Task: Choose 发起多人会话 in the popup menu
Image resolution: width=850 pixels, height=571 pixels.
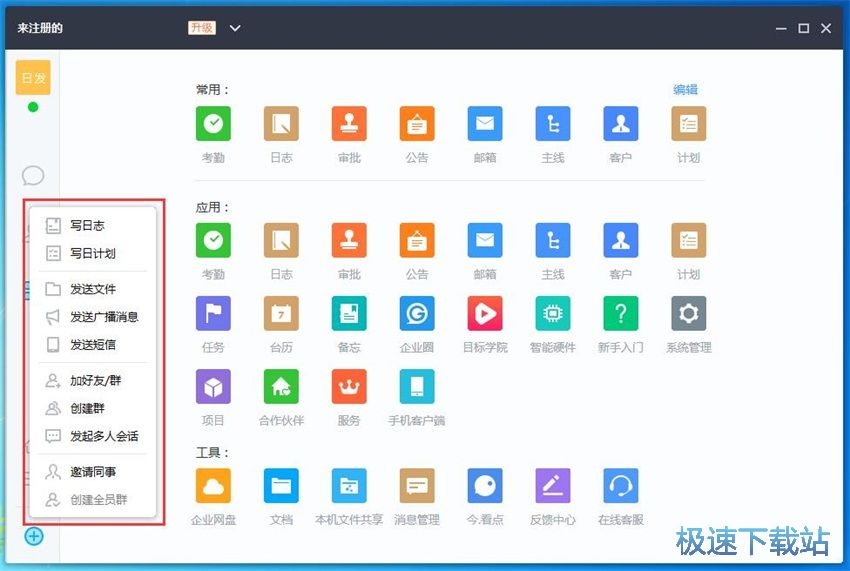Action: (x=93, y=436)
